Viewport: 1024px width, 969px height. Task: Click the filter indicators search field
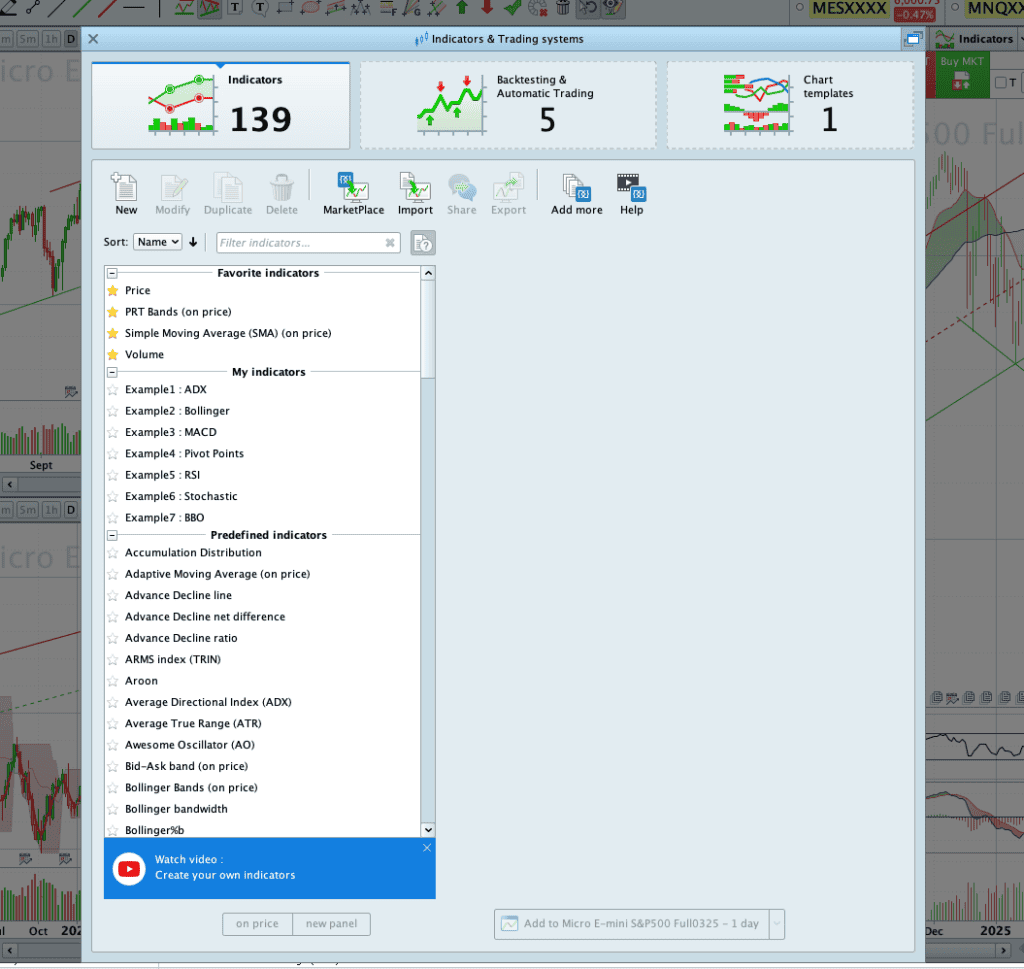point(300,242)
